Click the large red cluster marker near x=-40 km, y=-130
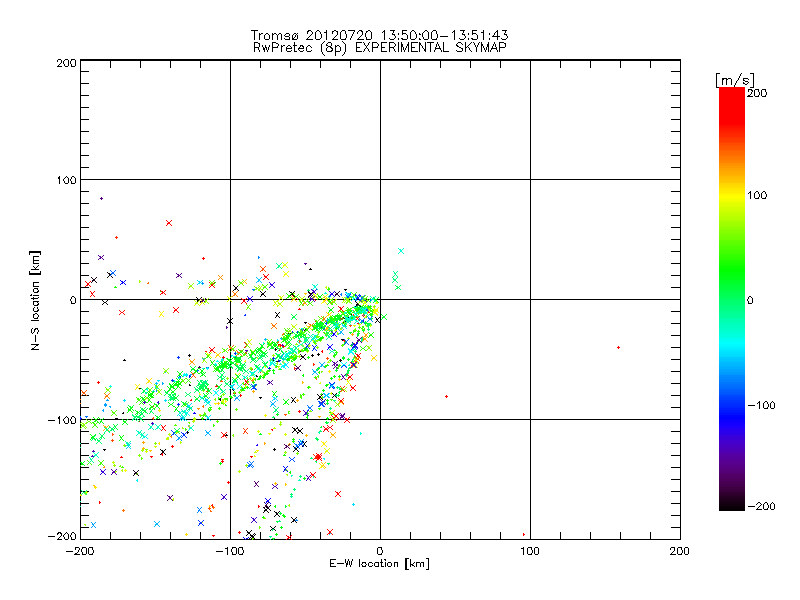Image resolution: width=800 pixels, height=600 pixels. tap(318, 457)
